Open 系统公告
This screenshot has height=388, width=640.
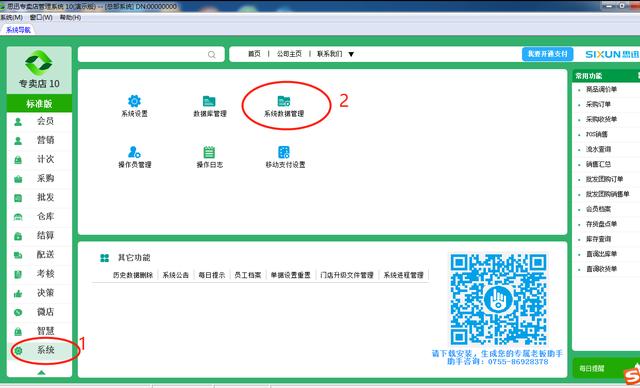(x=176, y=275)
